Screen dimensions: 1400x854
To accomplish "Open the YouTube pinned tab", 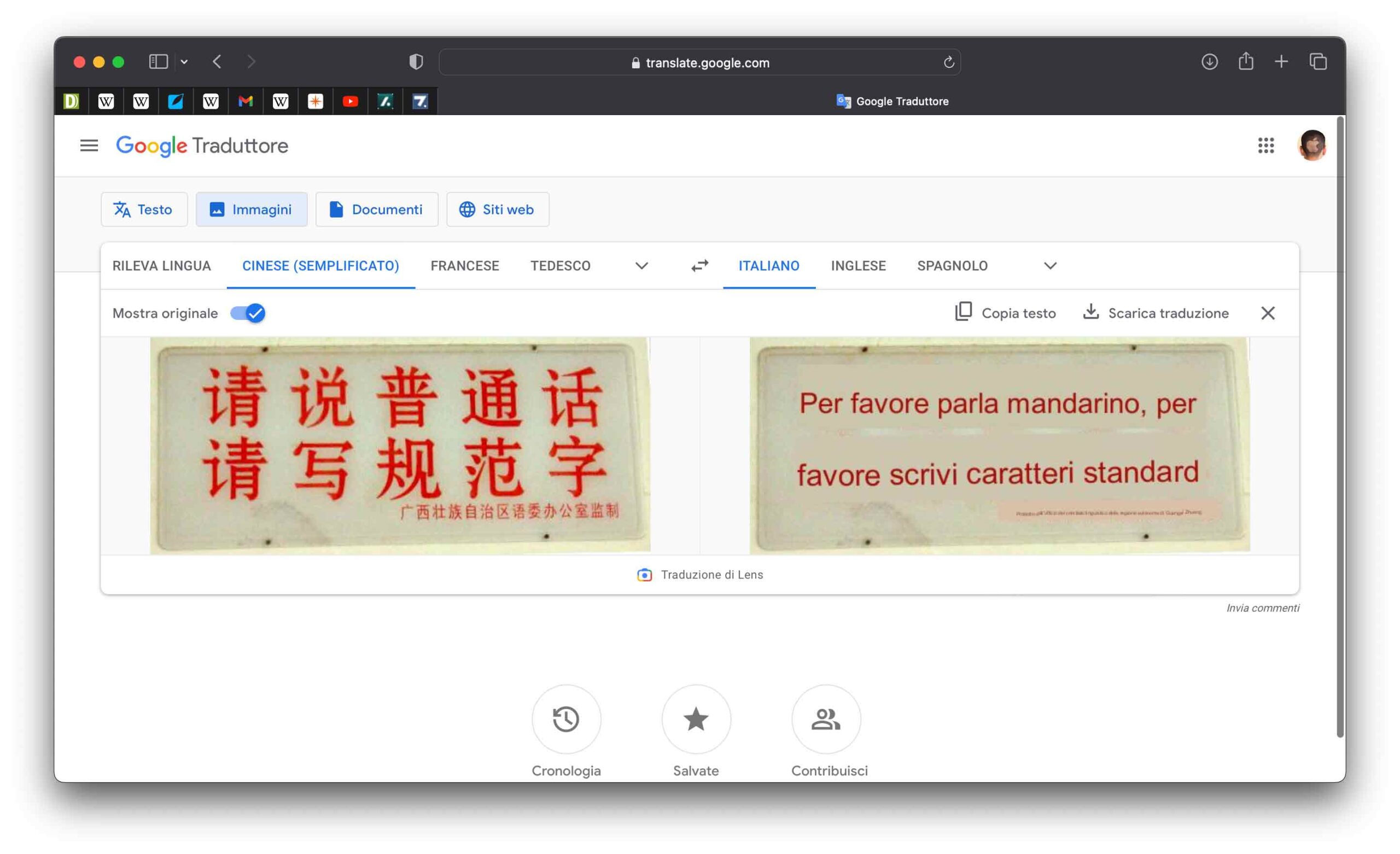I will coord(350,101).
